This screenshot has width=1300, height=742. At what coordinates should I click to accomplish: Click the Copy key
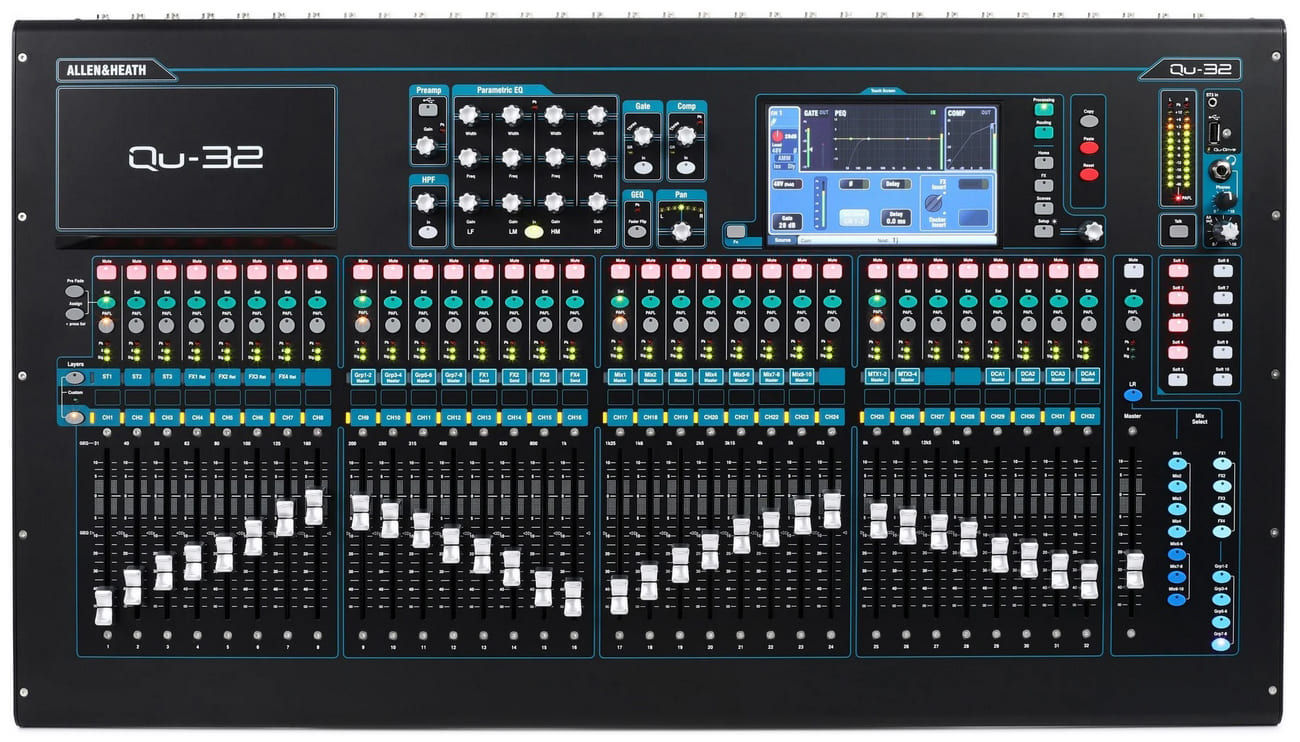pos(1089,121)
